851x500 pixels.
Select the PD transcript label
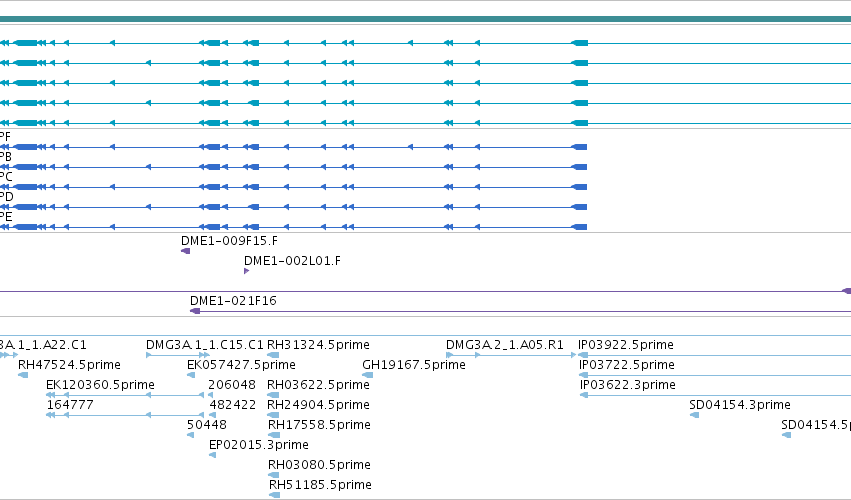coord(6,197)
